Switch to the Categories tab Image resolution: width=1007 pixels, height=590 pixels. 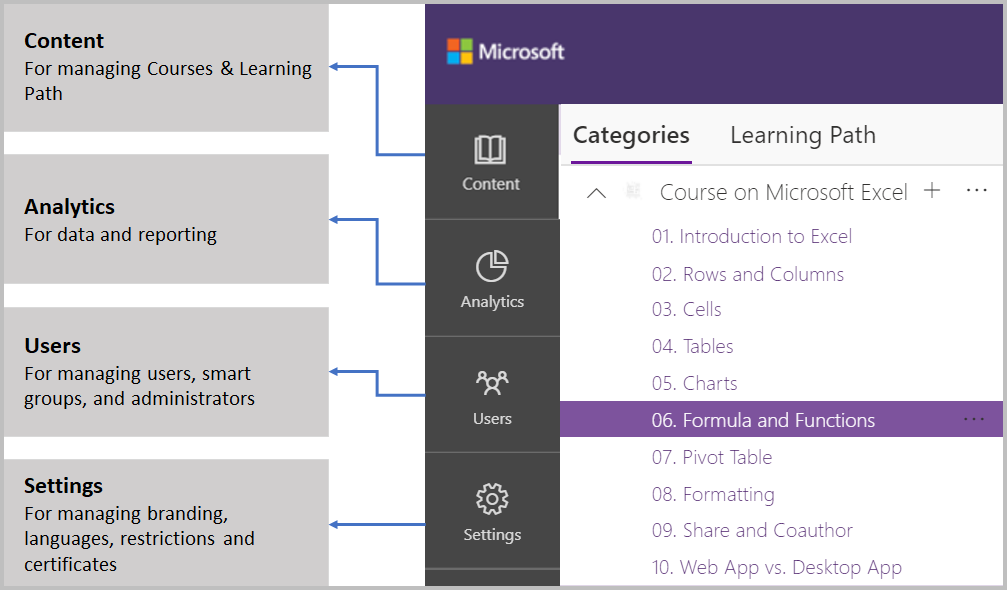coord(631,135)
